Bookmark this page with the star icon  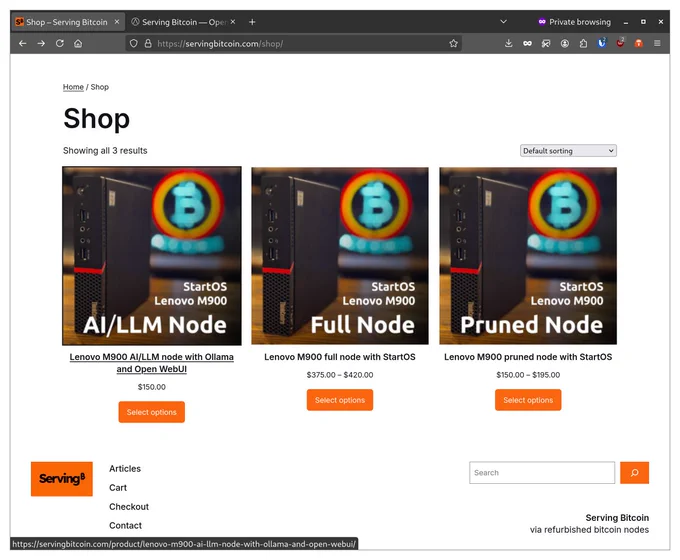pos(454,43)
